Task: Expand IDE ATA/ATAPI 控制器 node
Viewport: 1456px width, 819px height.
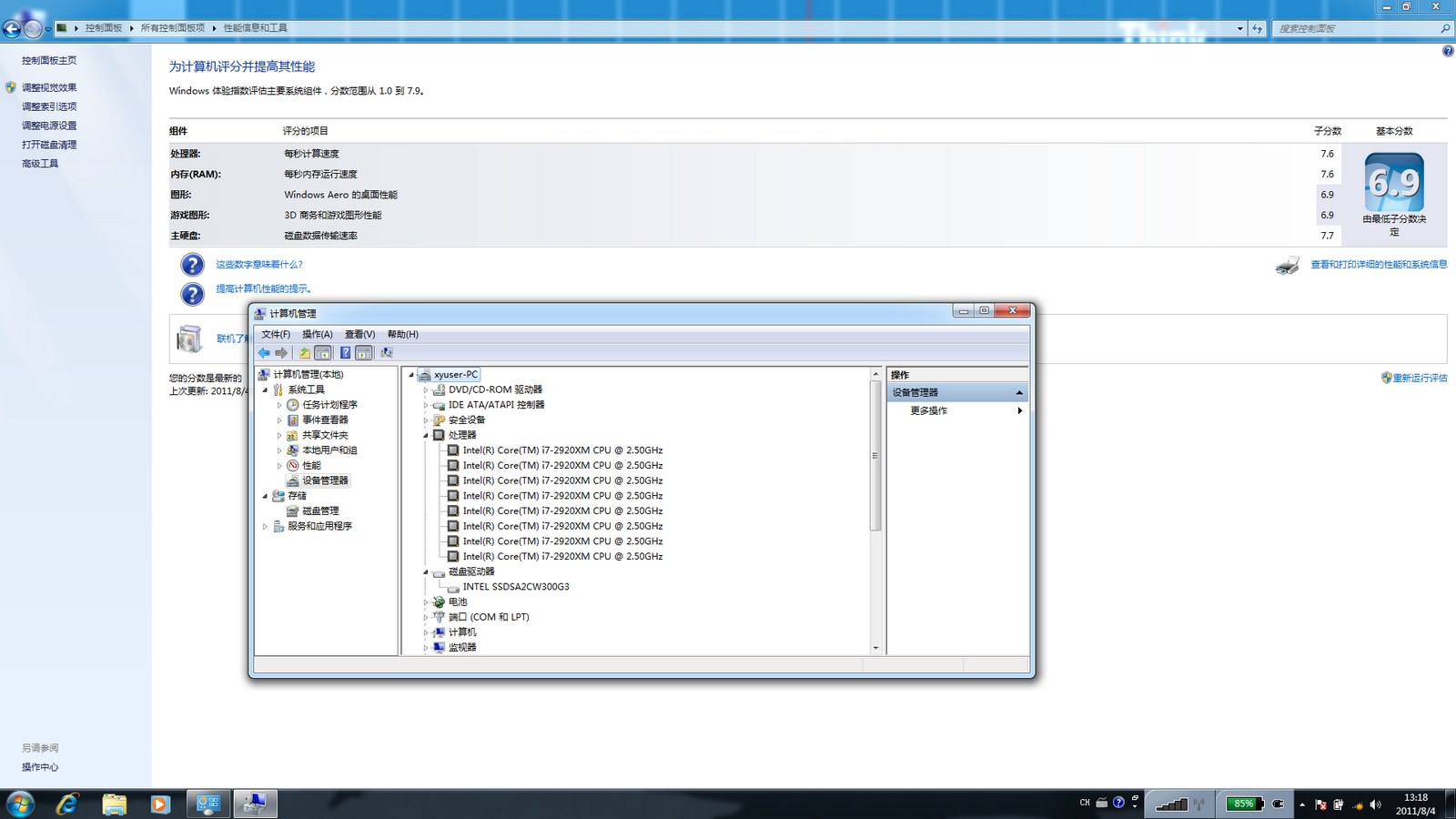Action: 426,405
